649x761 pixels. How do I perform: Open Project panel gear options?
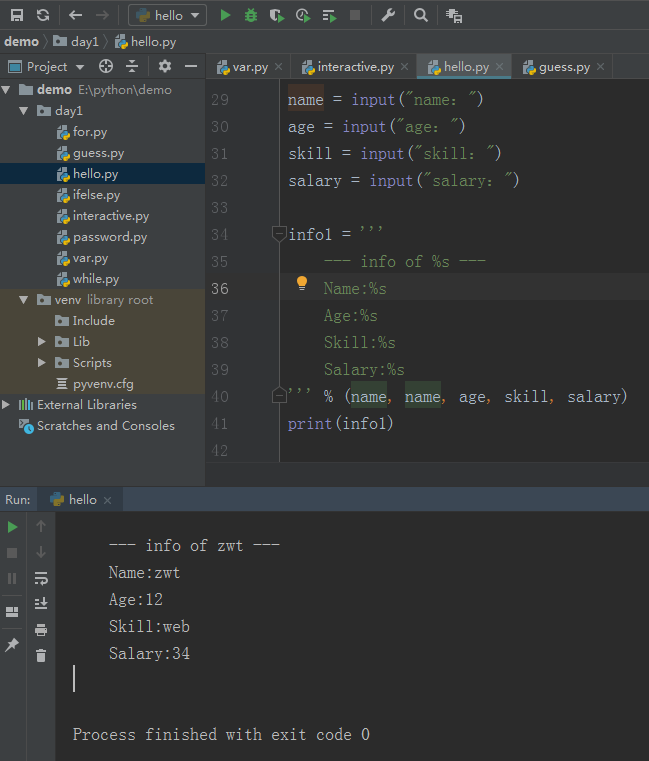point(165,66)
